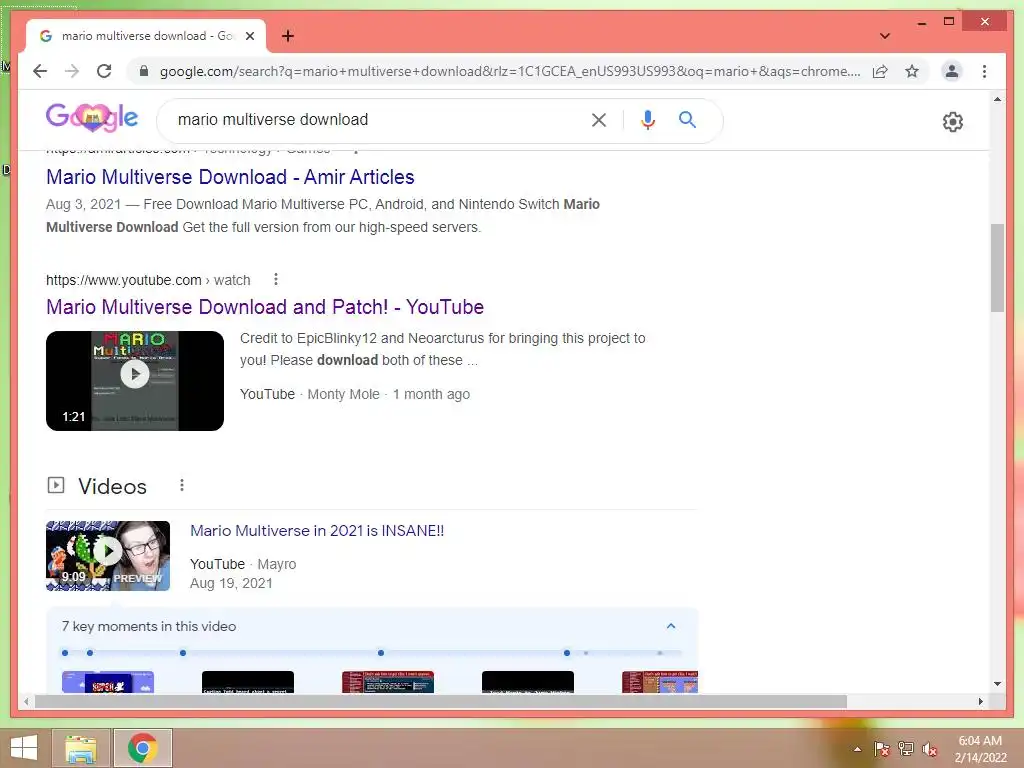This screenshot has height=768, width=1024.
Task: Start voice search with the microphone
Action: click(647, 120)
